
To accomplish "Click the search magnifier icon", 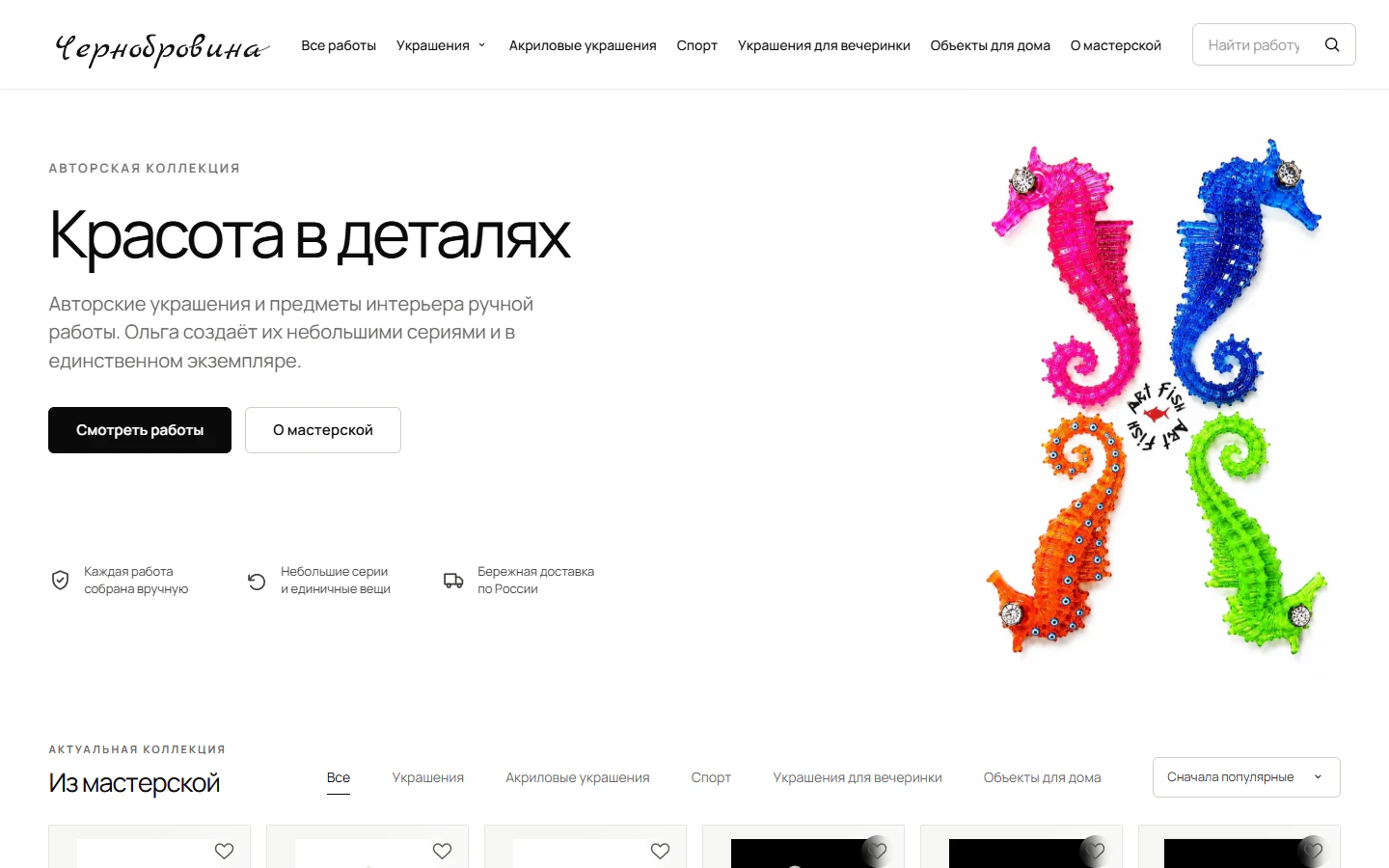I will coord(1332,44).
